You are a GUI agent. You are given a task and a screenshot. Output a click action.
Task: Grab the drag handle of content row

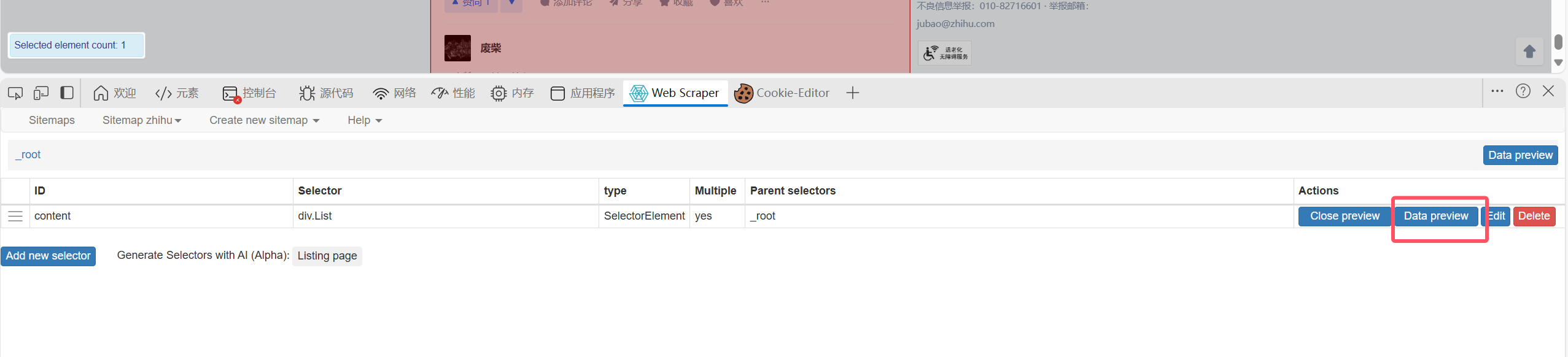15,217
